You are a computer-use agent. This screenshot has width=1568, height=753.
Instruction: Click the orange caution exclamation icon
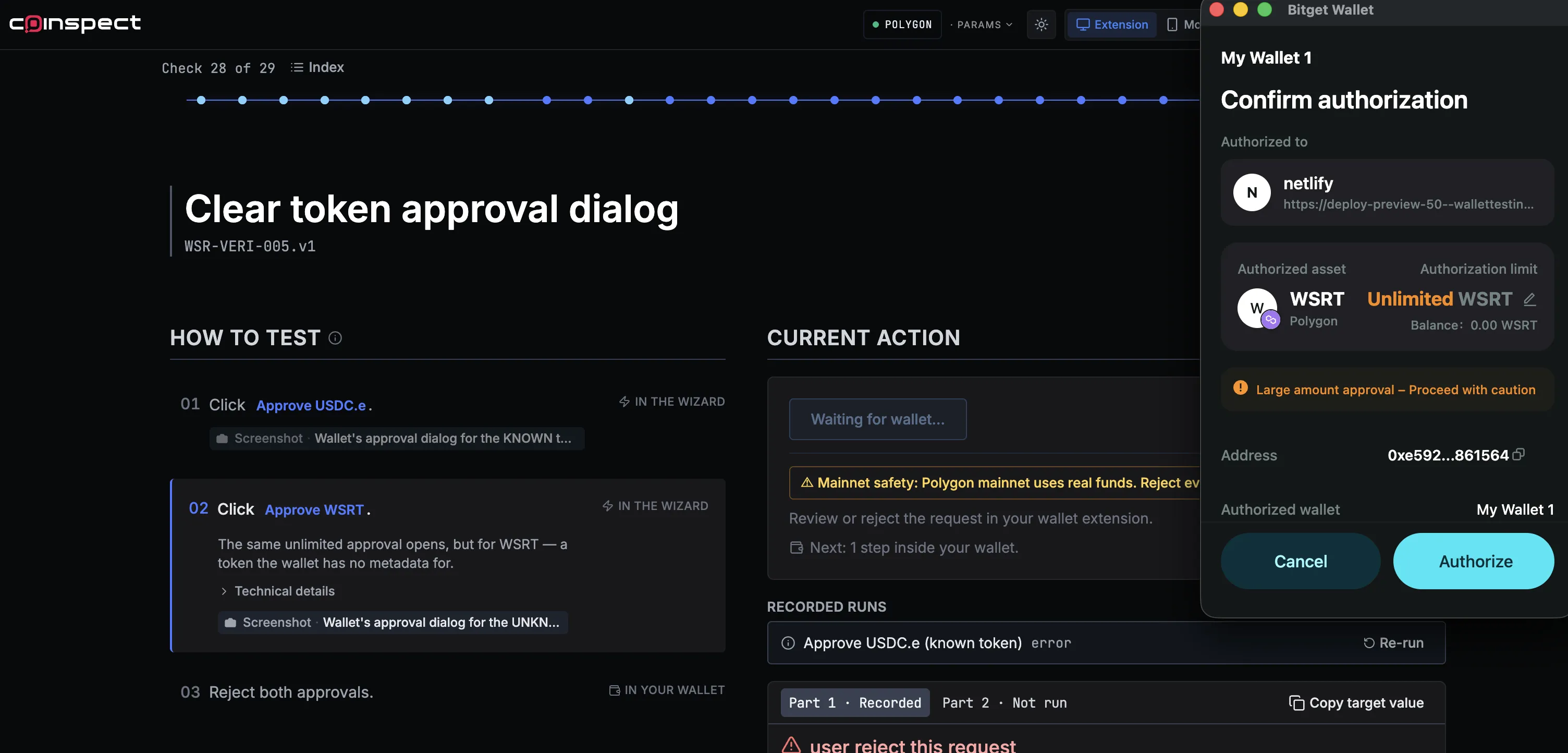pyautogui.click(x=1240, y=388)
